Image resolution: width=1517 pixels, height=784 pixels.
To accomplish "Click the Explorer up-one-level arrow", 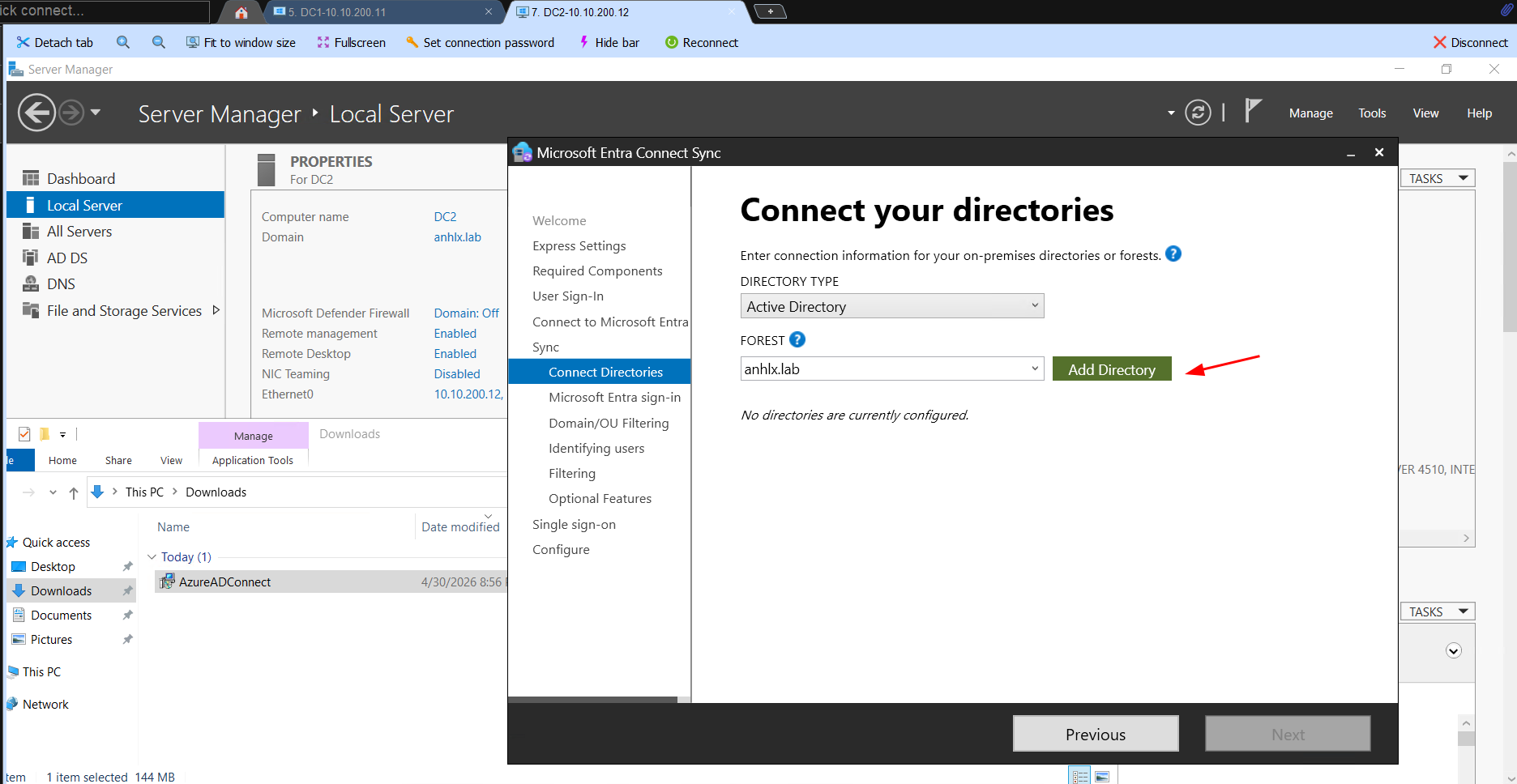I will 74,492.
